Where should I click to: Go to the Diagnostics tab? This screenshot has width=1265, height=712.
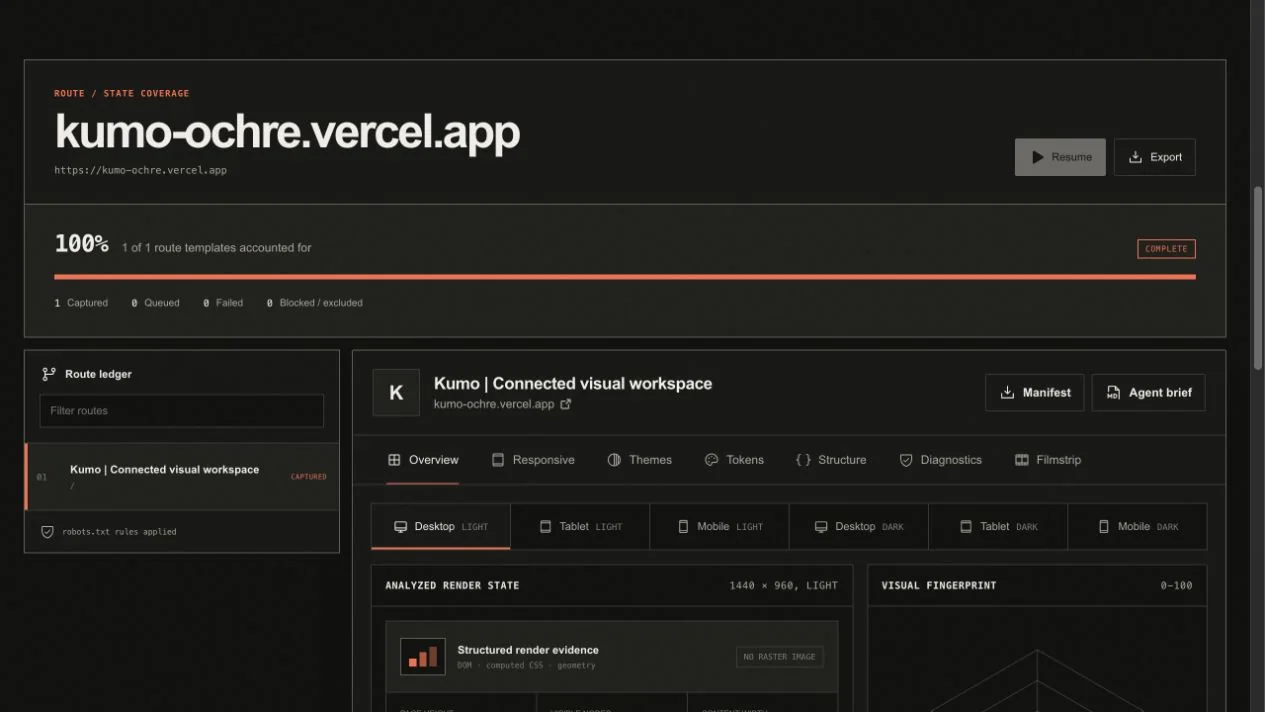[x=941, y=460]
